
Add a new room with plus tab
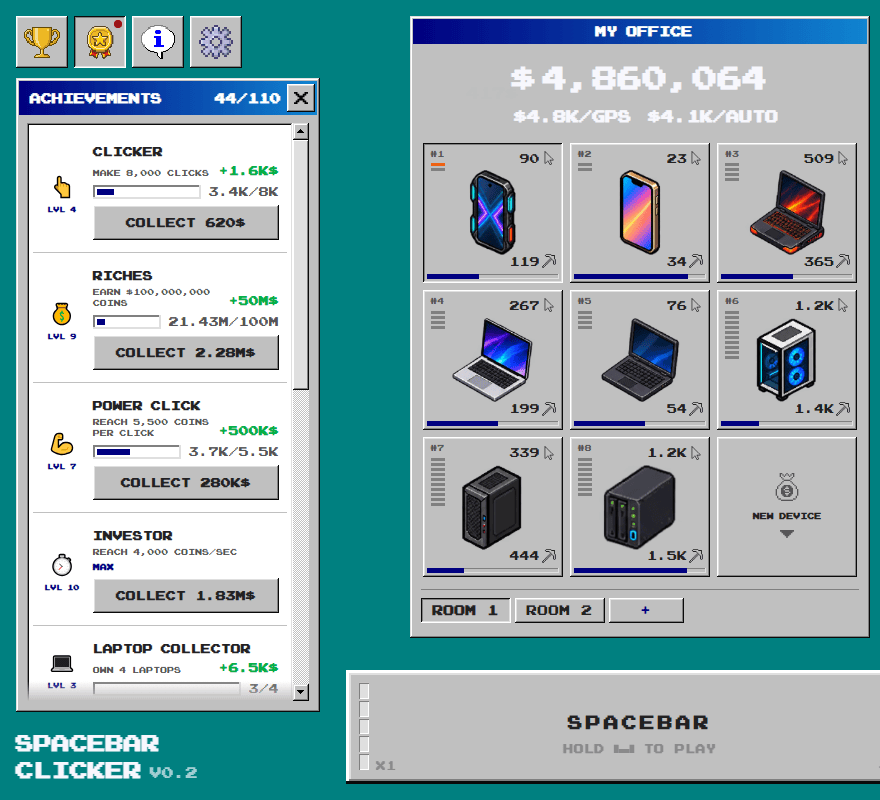[646, 610]
